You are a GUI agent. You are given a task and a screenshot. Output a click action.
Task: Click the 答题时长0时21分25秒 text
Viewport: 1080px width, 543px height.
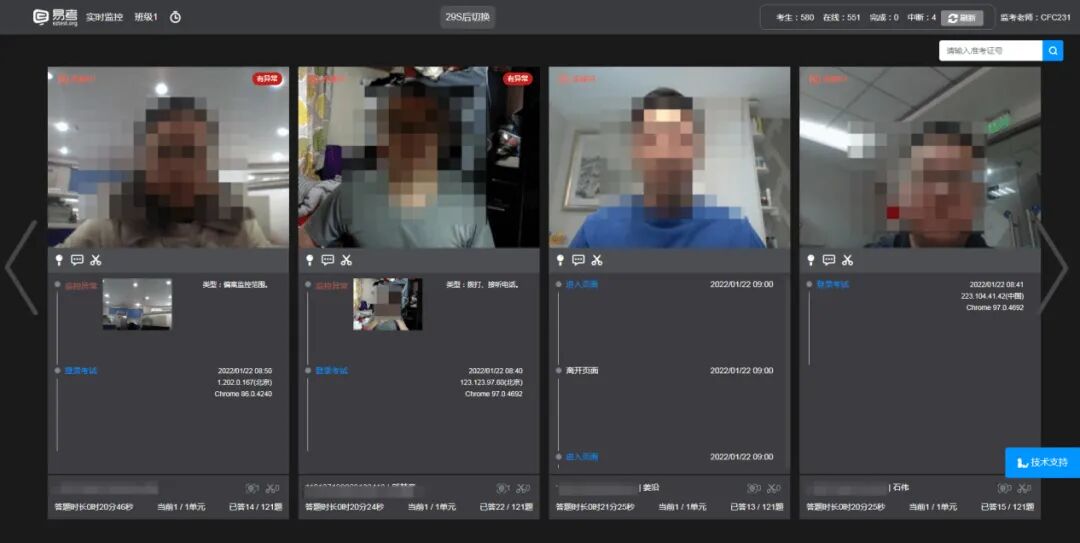coord(595,507)
